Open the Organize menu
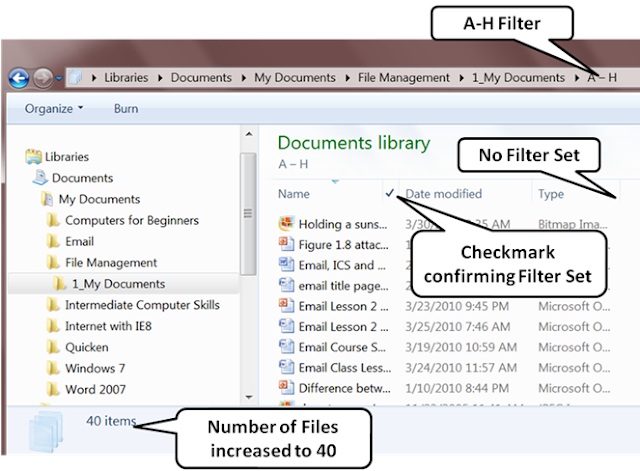 (53, 109)
